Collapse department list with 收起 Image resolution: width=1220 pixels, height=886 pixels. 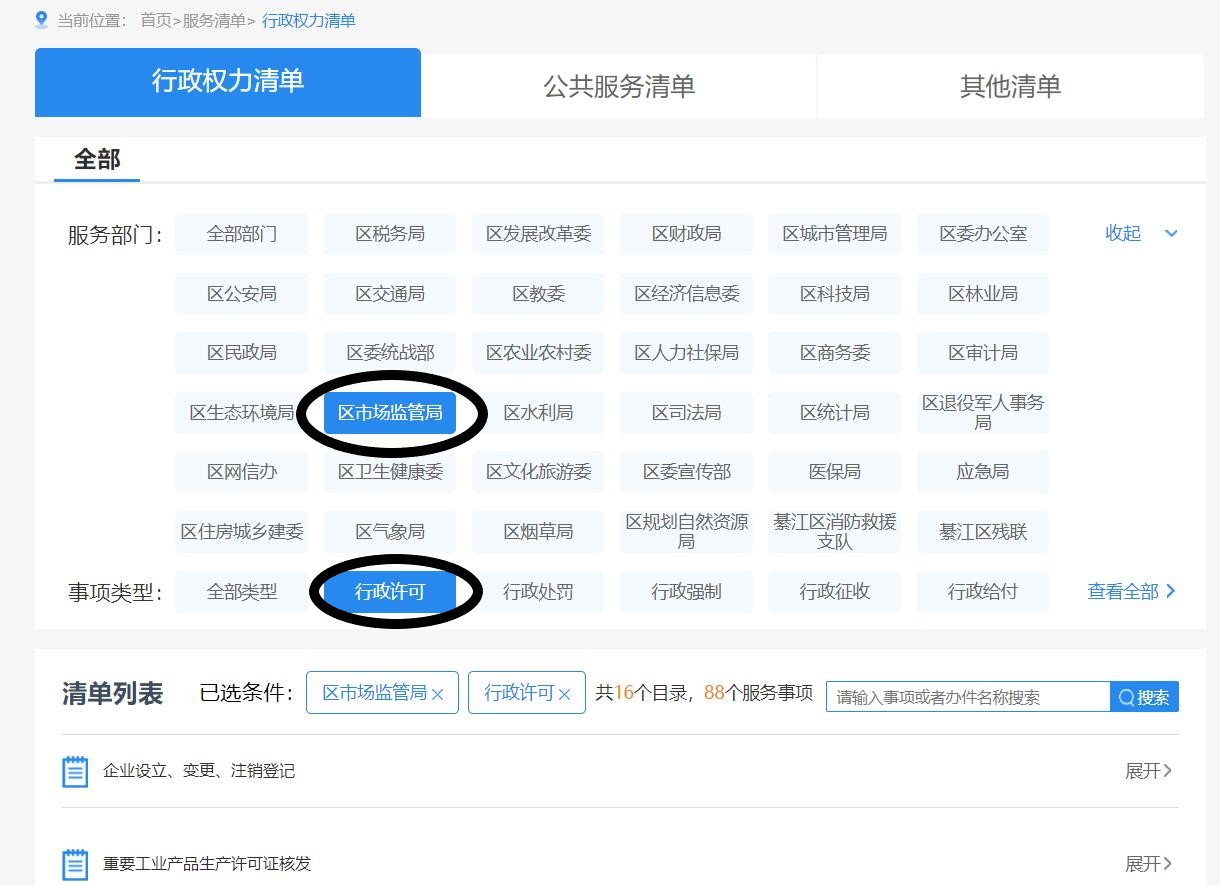coord(1123,233)
